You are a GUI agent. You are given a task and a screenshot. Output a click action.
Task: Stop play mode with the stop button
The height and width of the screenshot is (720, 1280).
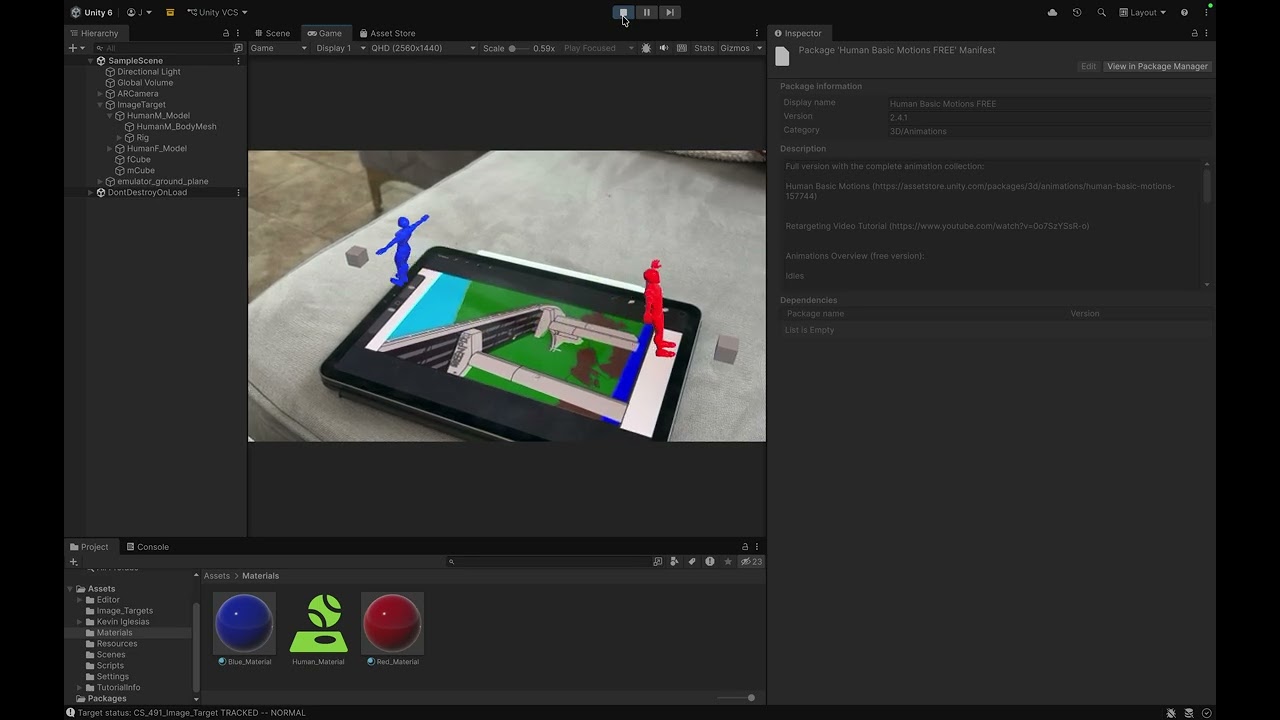pos(623,12)
